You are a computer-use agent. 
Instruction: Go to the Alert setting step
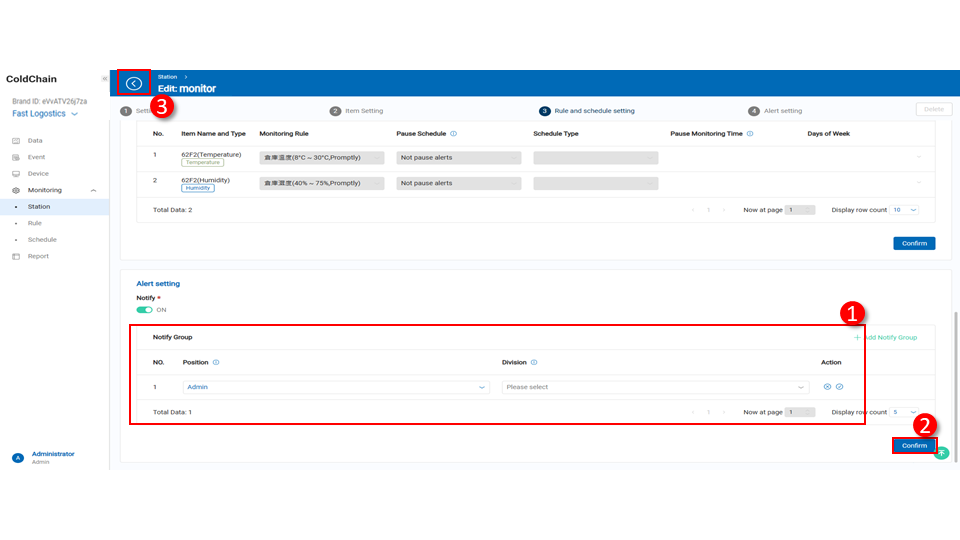pyautogui.click(x=775, y=111)
